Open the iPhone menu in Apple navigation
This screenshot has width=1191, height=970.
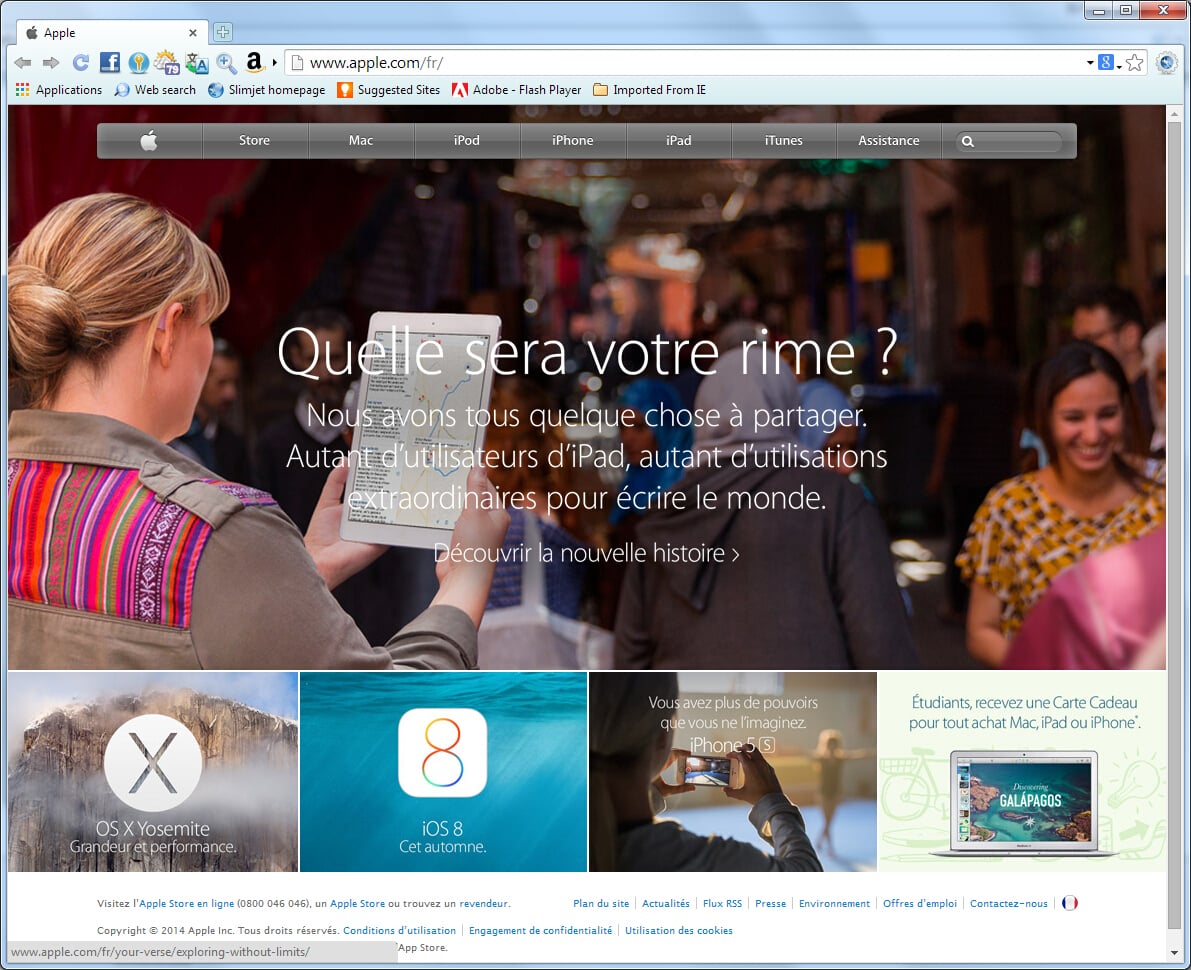point(573,141)
